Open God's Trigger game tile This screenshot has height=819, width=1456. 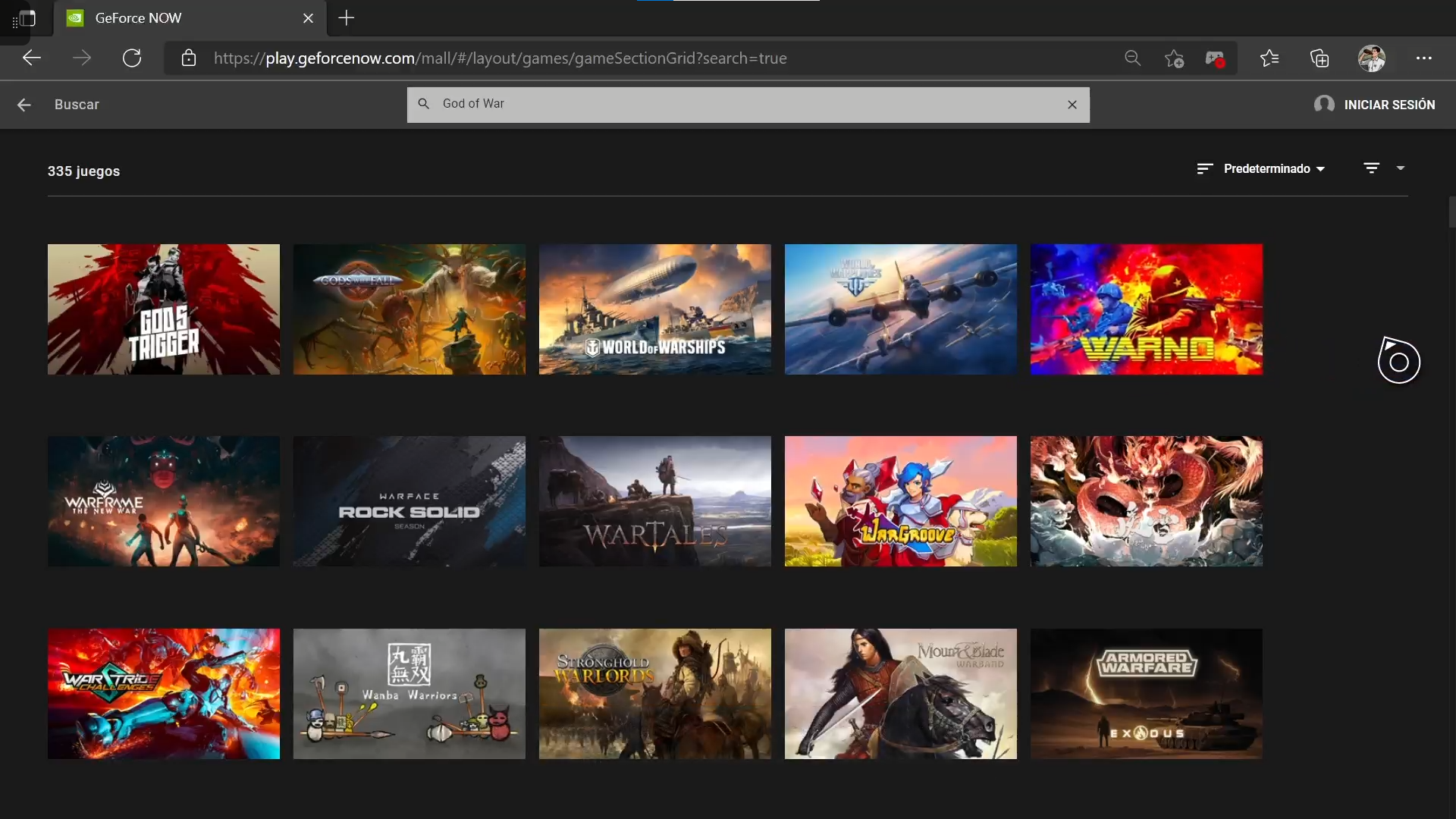164,309
